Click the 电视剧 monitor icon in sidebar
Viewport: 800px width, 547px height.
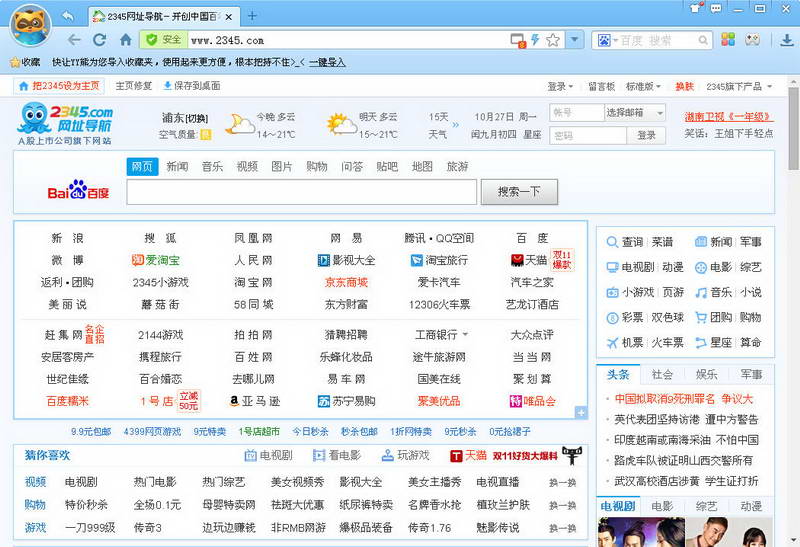point(612,267)
